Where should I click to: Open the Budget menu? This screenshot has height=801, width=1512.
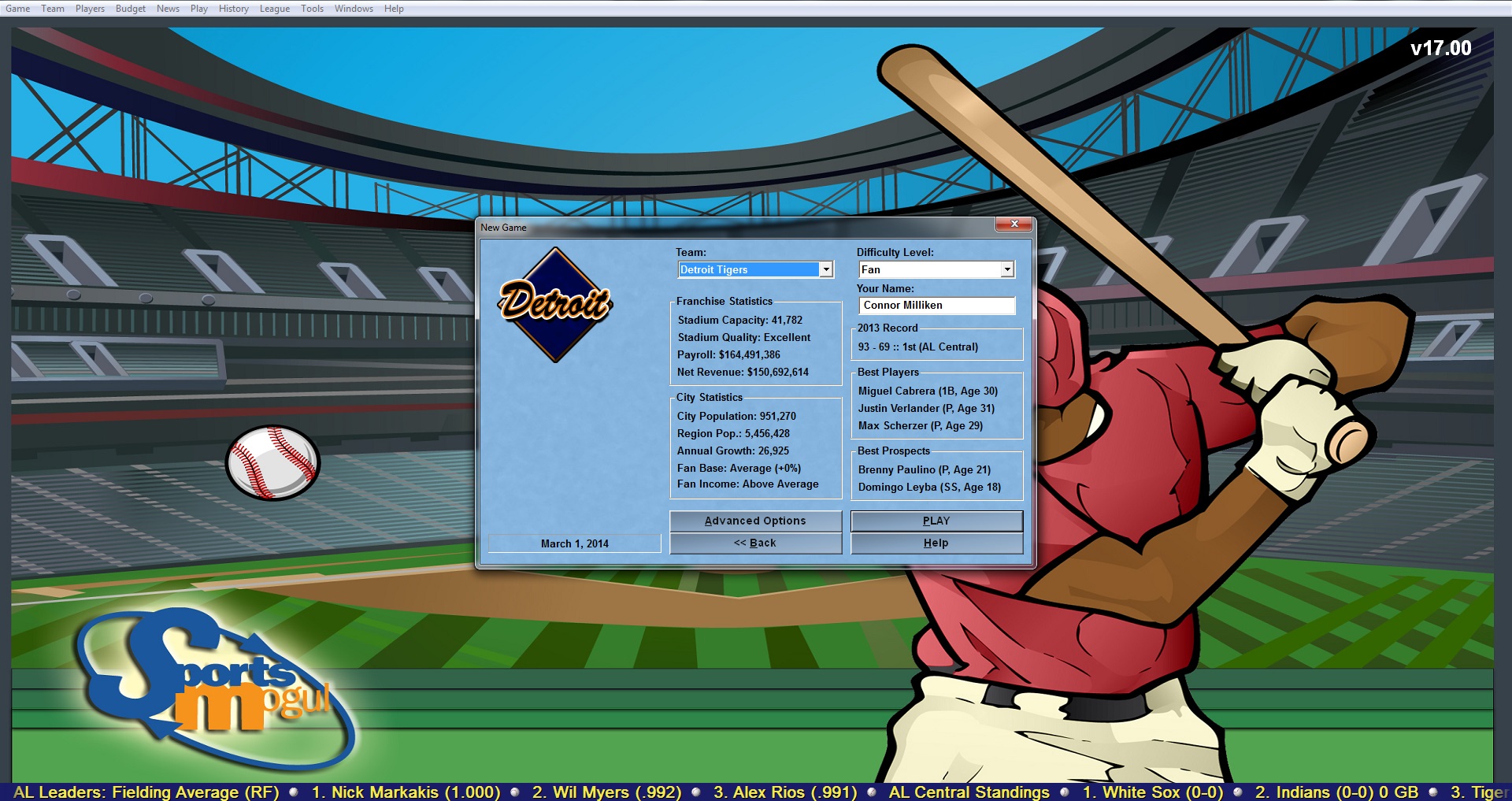coord(130,8)
